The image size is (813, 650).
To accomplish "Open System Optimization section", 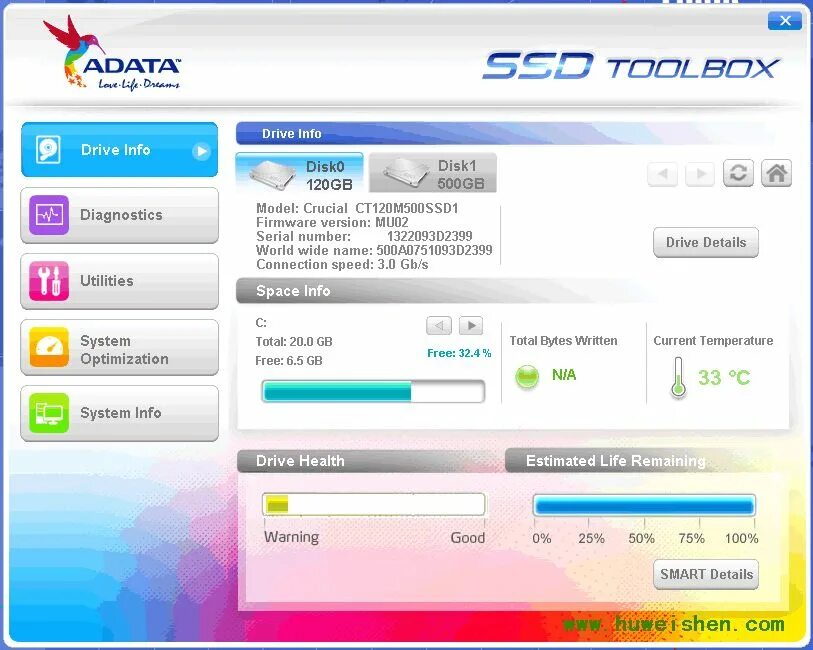I will [x=119, y=347].
